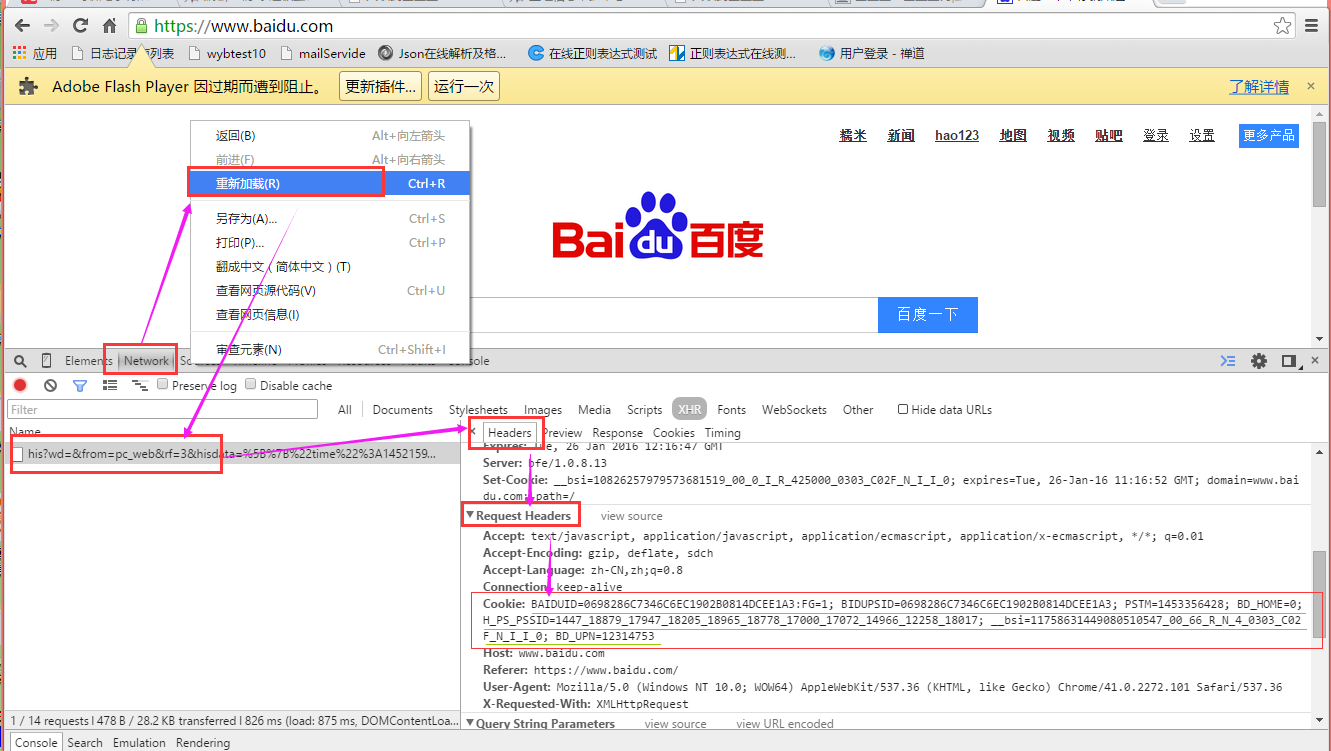The image size is (1331, 751).
Task: Click the 百度一下 search button
Action: pos(927,314)
